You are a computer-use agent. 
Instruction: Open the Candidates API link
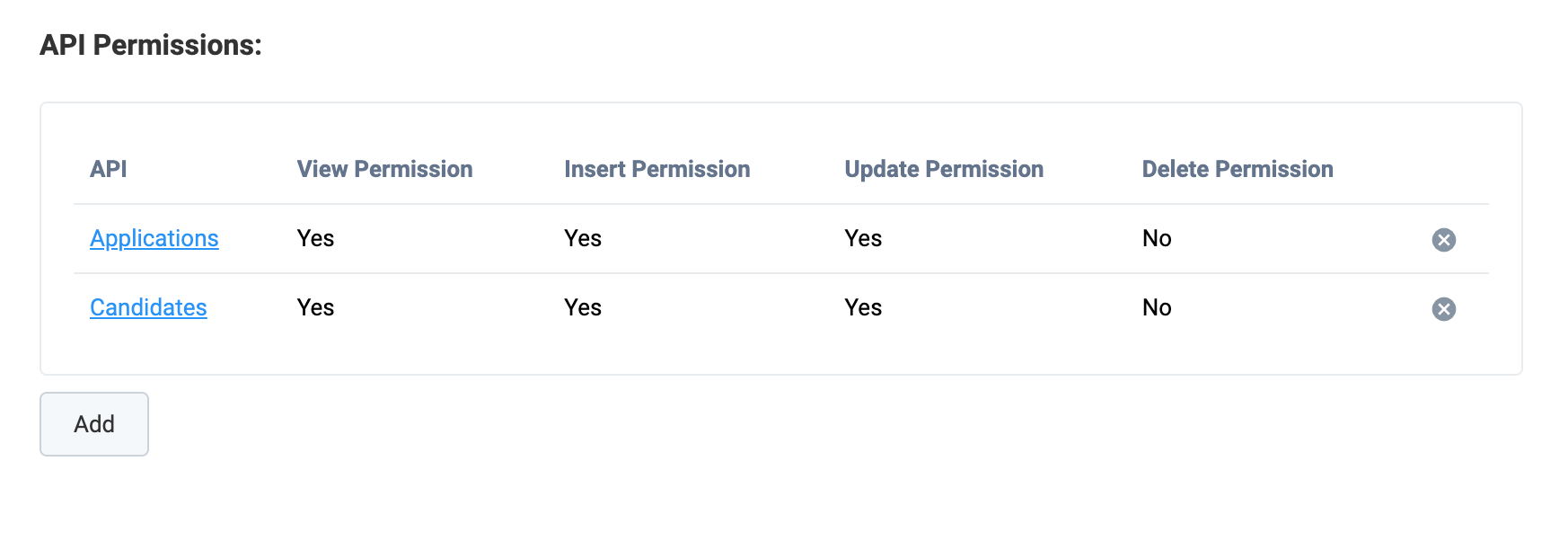tap(148, 307)
